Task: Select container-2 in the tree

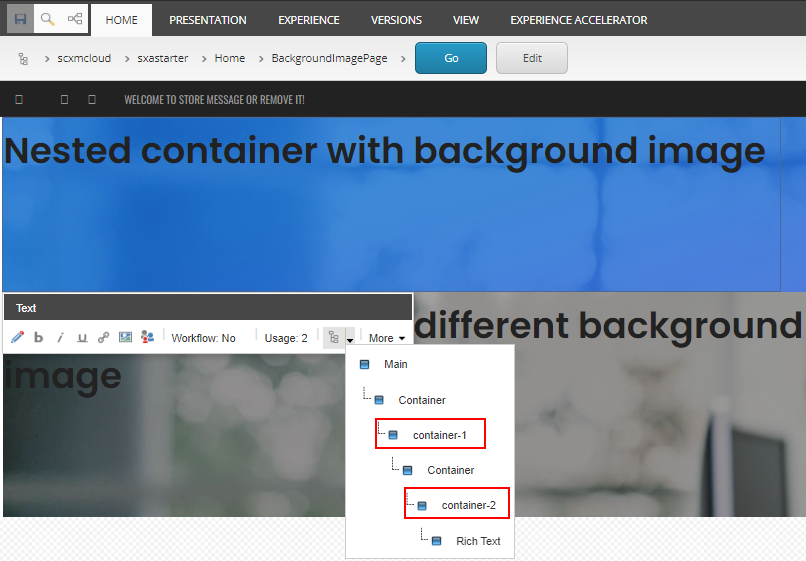Action: [x=469, y=505]
